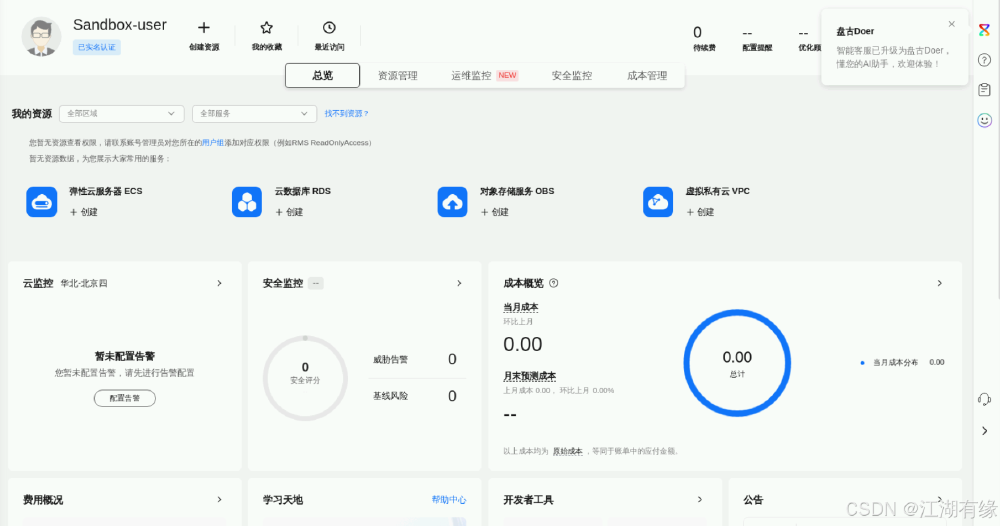Viewport: 1000px width, 526px height.
Task: Click the 找不到资源？ link
Action: [x=346, y=113]
